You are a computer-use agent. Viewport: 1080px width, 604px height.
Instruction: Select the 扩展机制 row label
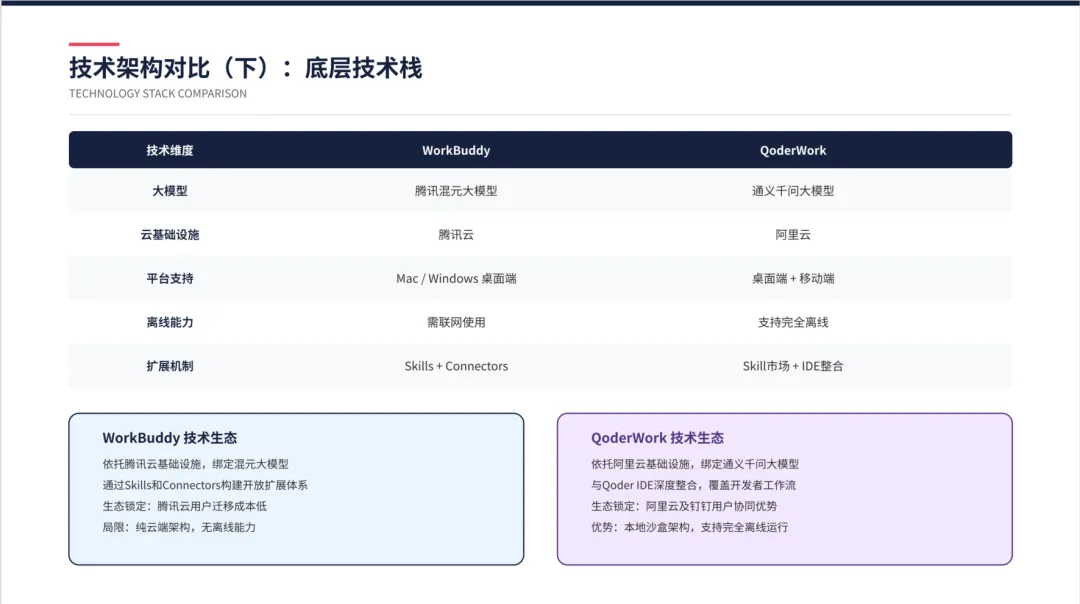tap(169, 366)
